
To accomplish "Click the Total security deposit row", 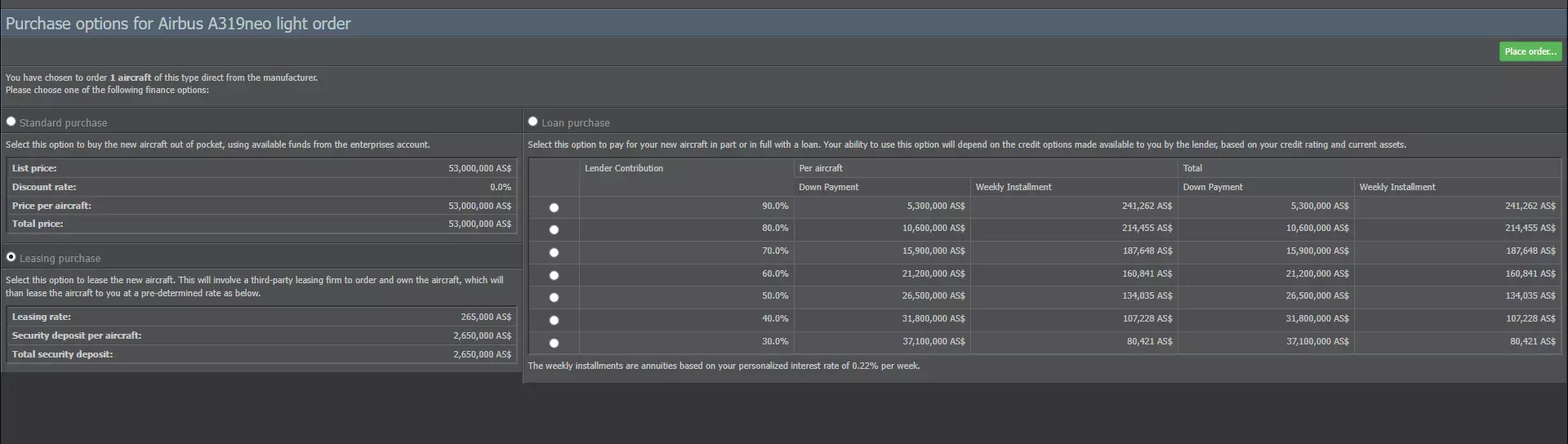I will 260,354.
